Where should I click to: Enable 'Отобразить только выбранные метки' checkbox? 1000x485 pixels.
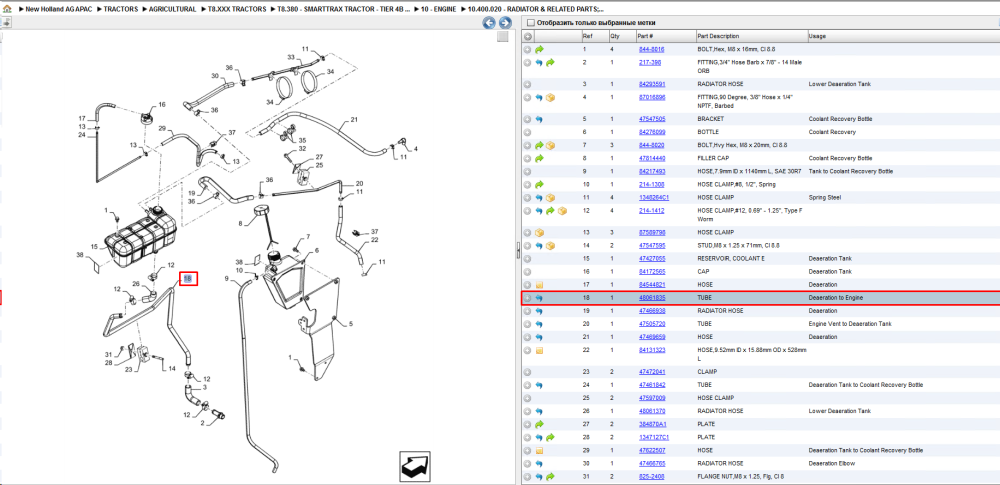[x=531, y=23]
